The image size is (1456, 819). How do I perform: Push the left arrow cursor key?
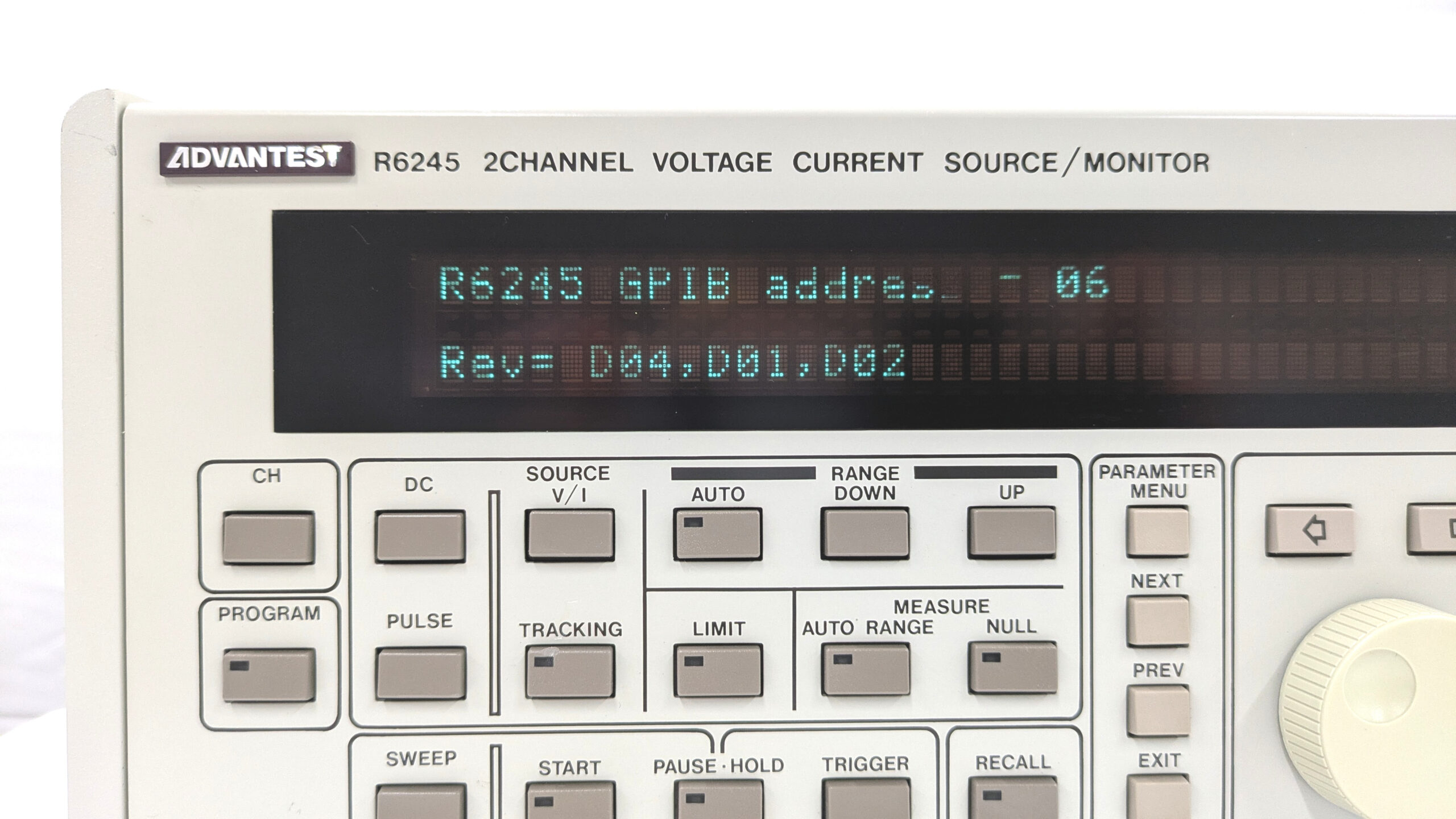[x=1309, y=530]
